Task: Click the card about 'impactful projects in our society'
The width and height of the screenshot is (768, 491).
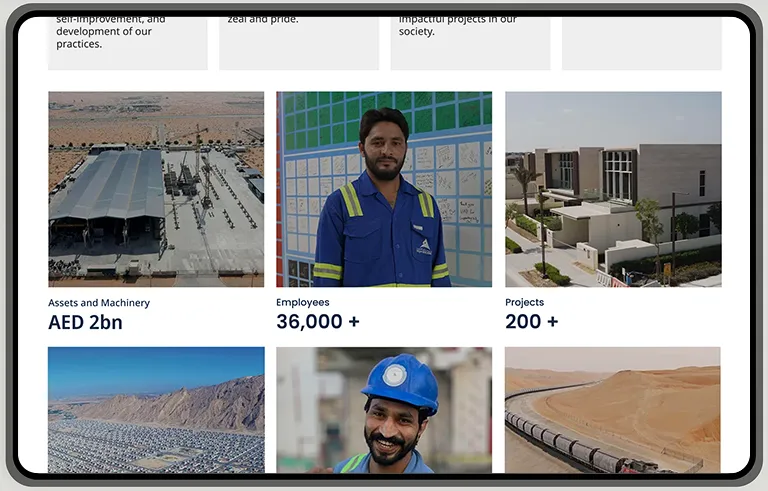Action: tap(470, 43)
